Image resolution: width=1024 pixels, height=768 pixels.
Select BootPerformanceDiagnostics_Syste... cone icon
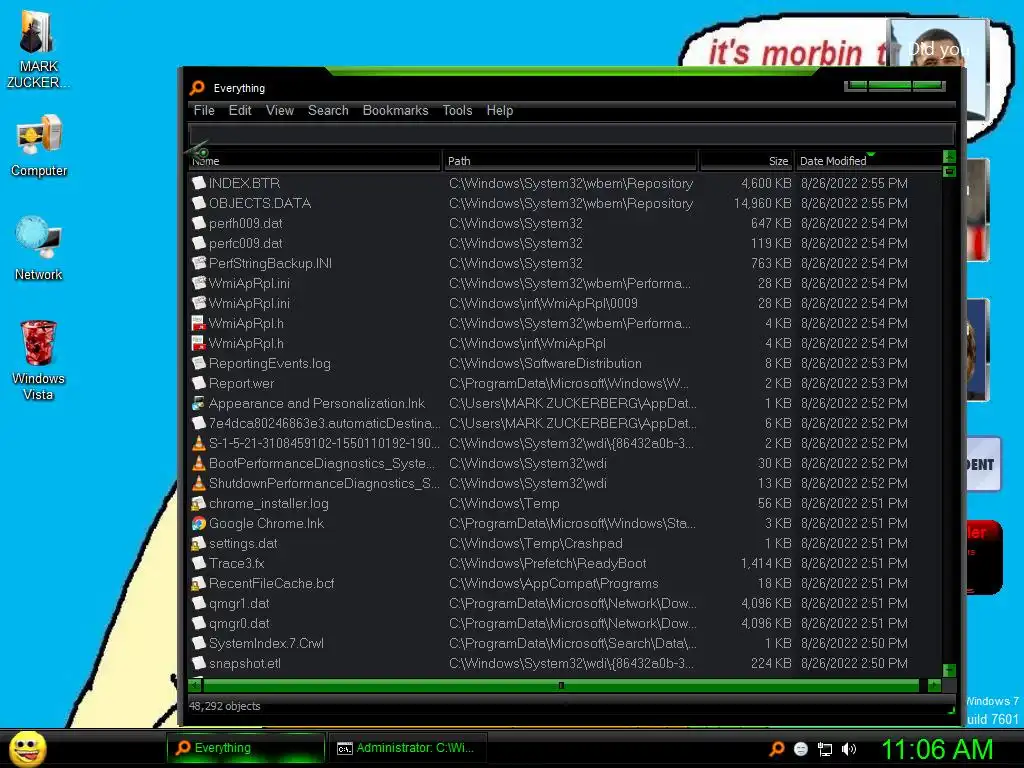click(x=199, y=464)
